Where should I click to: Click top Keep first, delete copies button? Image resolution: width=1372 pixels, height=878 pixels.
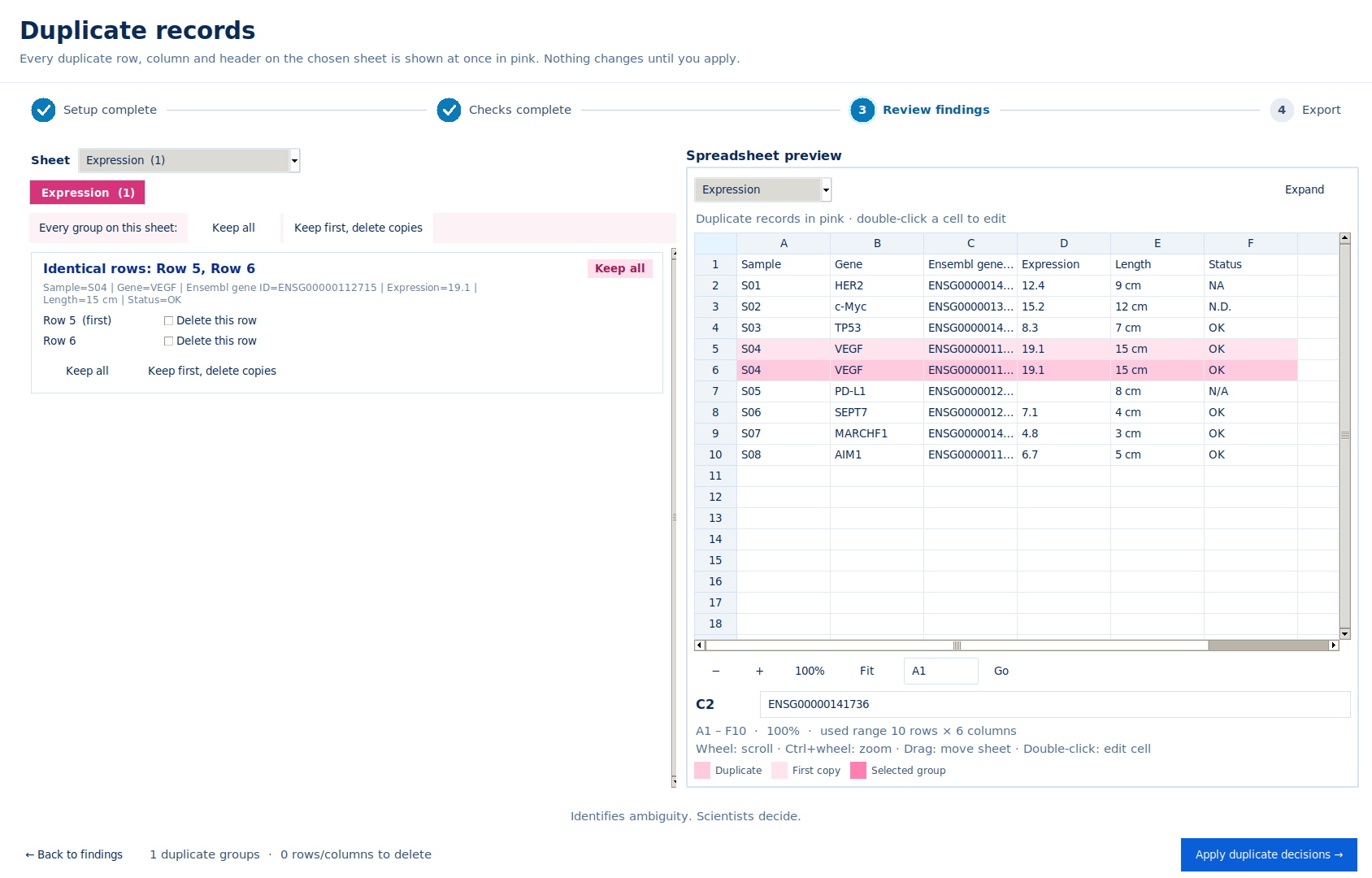[x=358, y=228]
